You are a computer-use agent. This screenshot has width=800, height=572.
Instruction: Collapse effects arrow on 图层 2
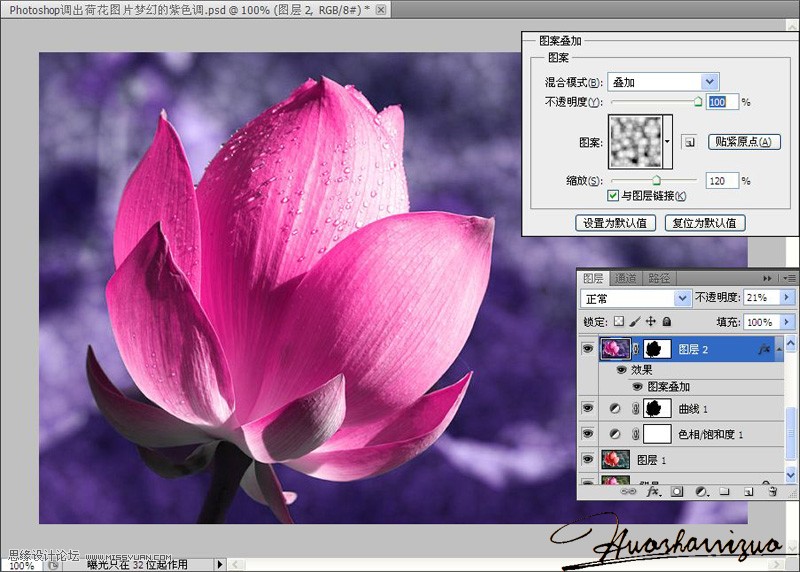(779, 349)
